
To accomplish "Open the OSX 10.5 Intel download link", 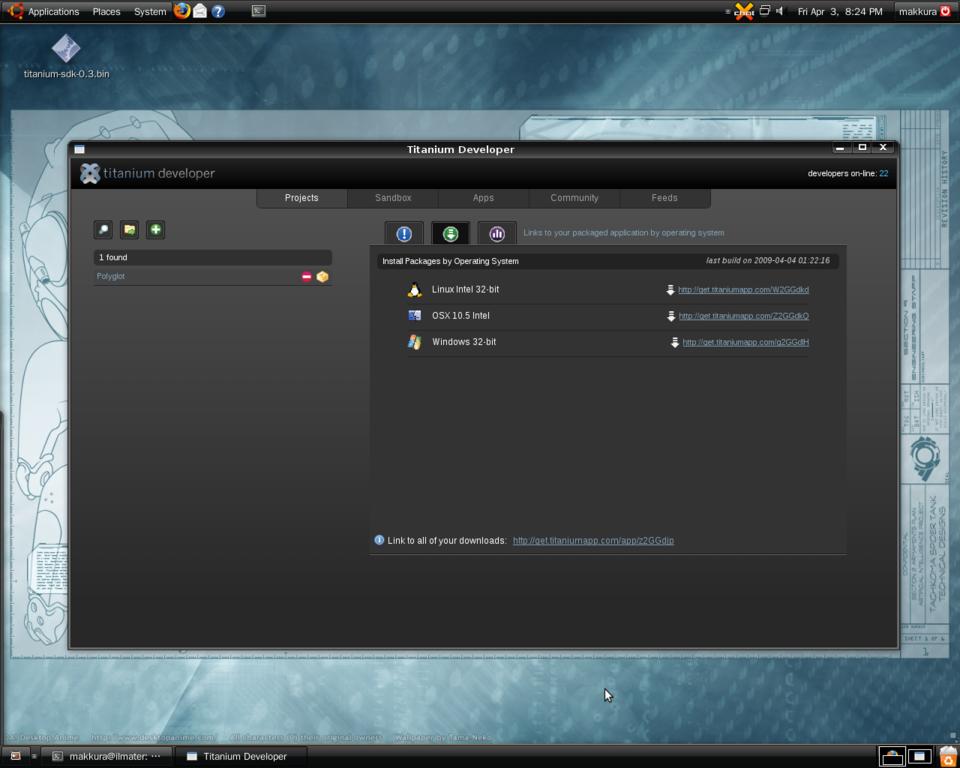I will 743,316.
